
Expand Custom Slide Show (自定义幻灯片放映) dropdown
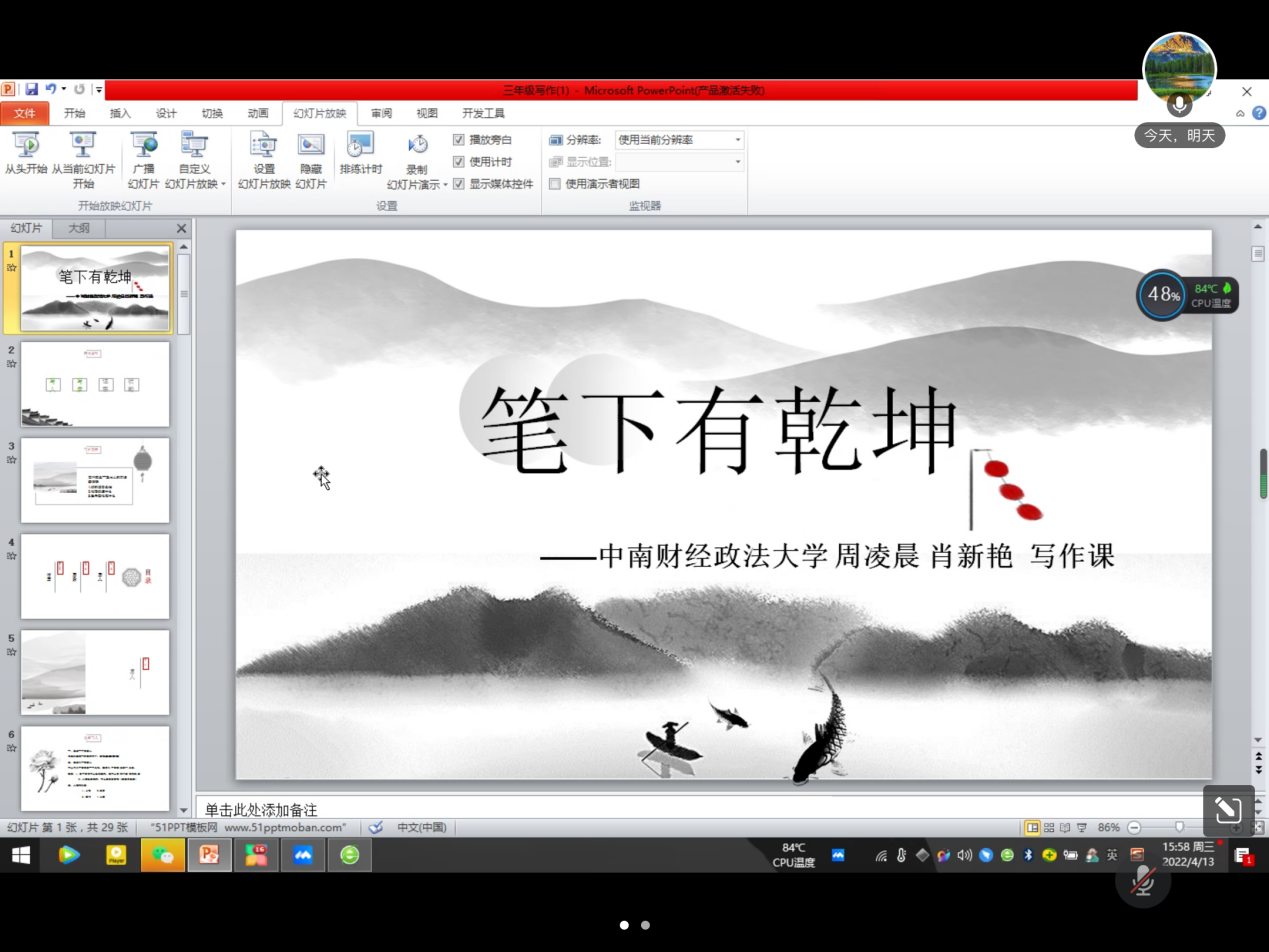[195, 184]
